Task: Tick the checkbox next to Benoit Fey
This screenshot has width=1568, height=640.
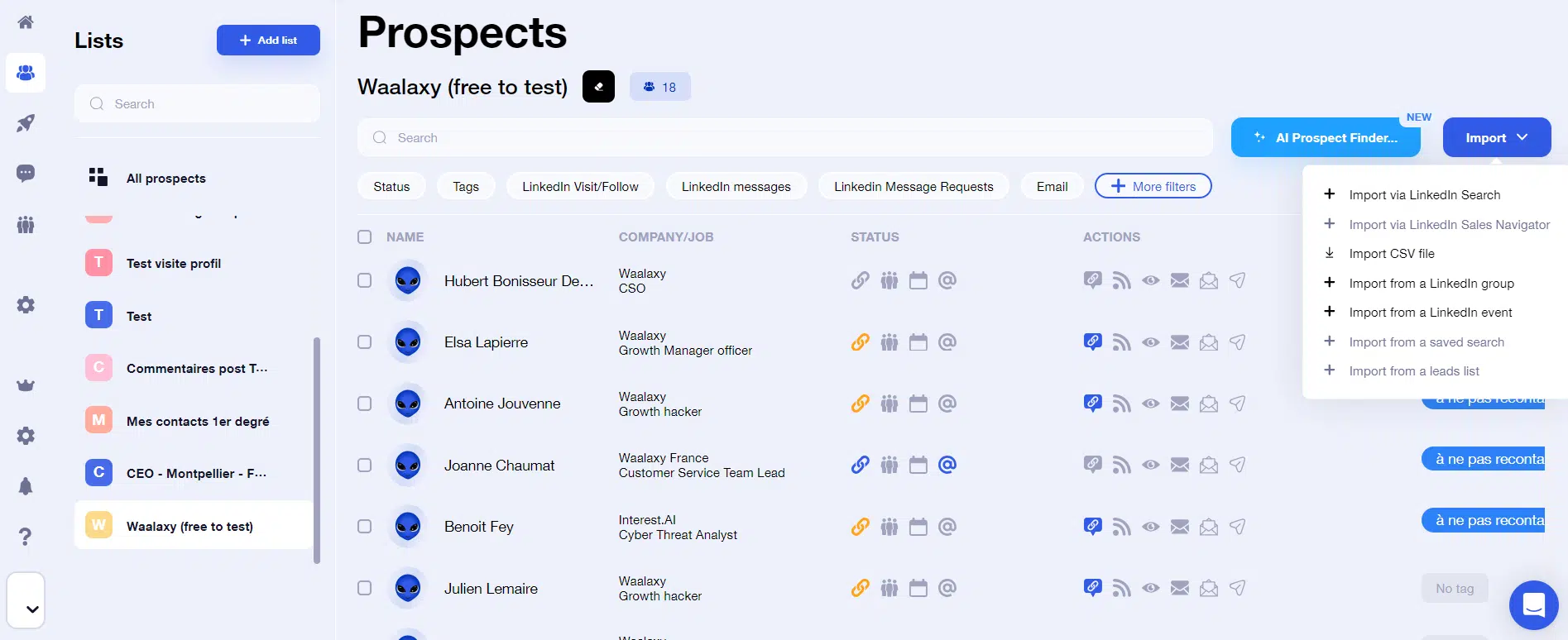Action: click(364, 527)
